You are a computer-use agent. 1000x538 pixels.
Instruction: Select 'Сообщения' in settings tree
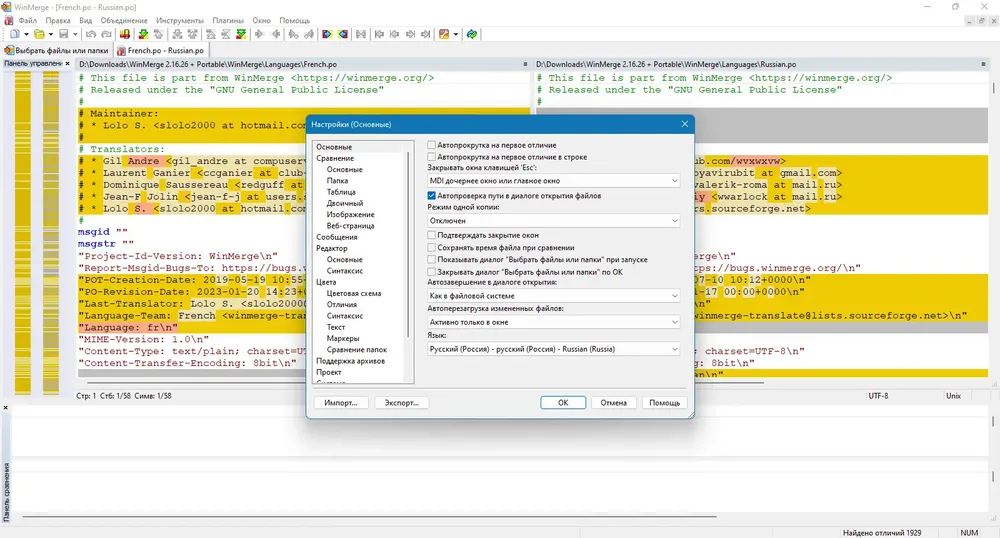[337, 237]
